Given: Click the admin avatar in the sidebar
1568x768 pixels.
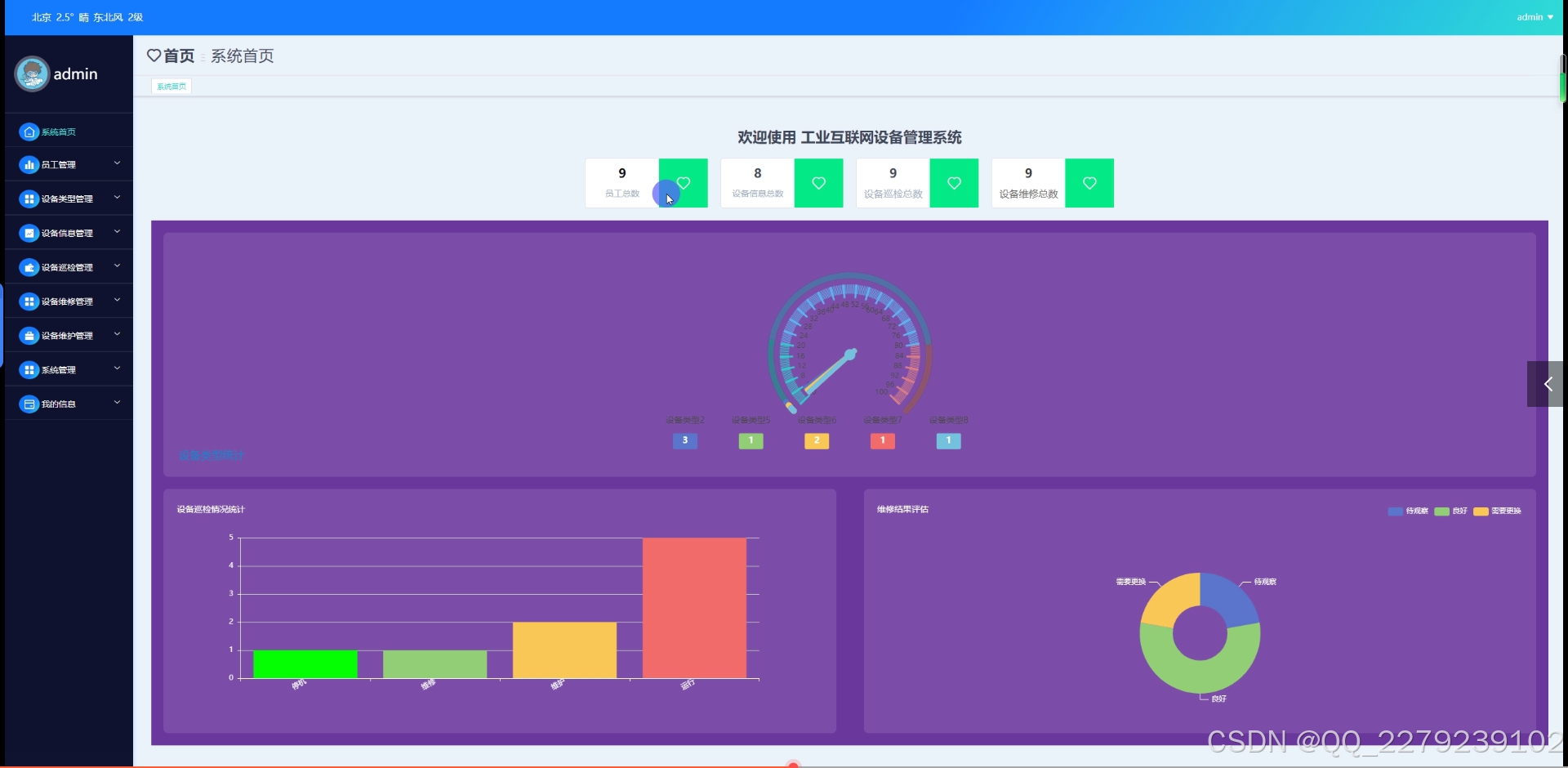Looking at the screenshot, I should (x=32, y=74).
